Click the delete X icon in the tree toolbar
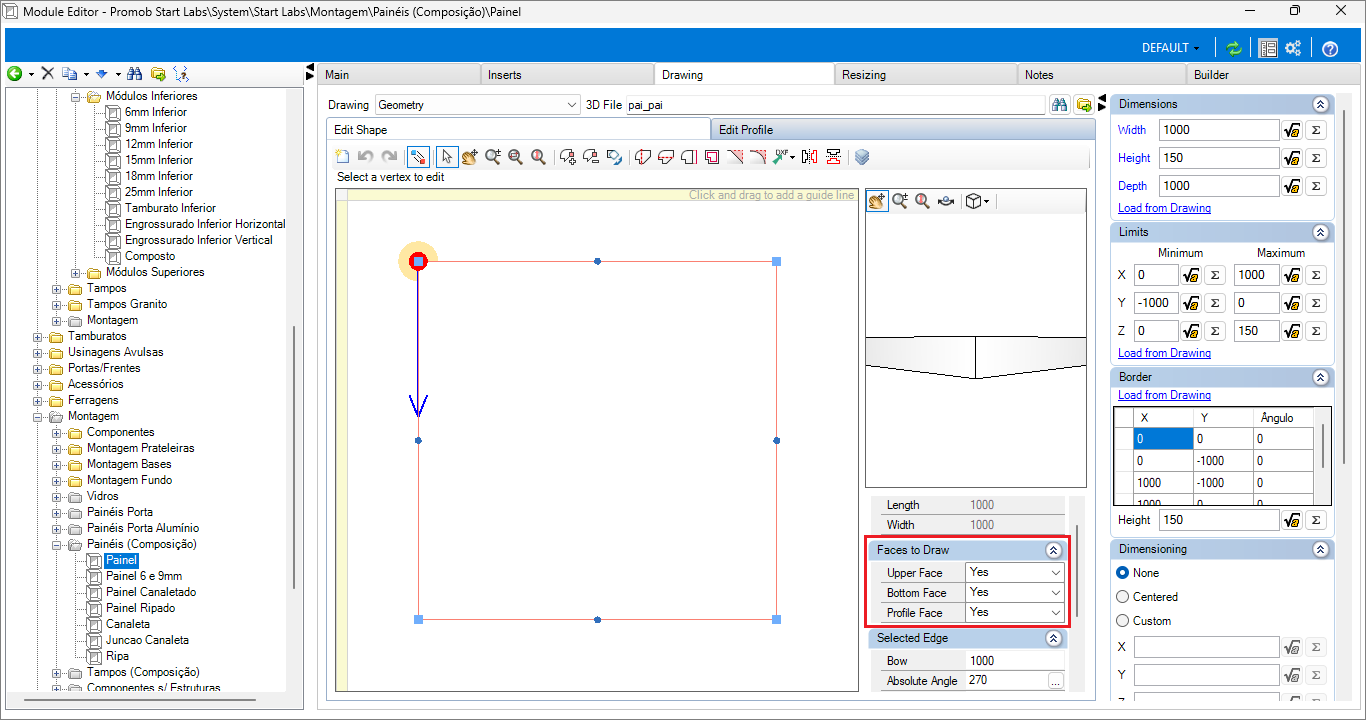This screenshot has height=720, width=1366. (47, 74)
